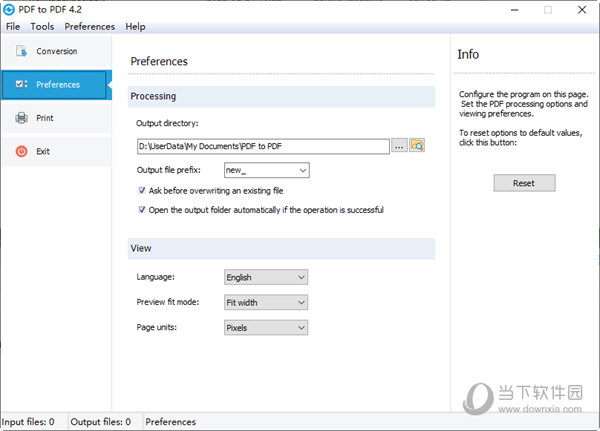Screen dimensions: 600x431
Task: Close the PDF to PDF window
Action: coord(582,10)
